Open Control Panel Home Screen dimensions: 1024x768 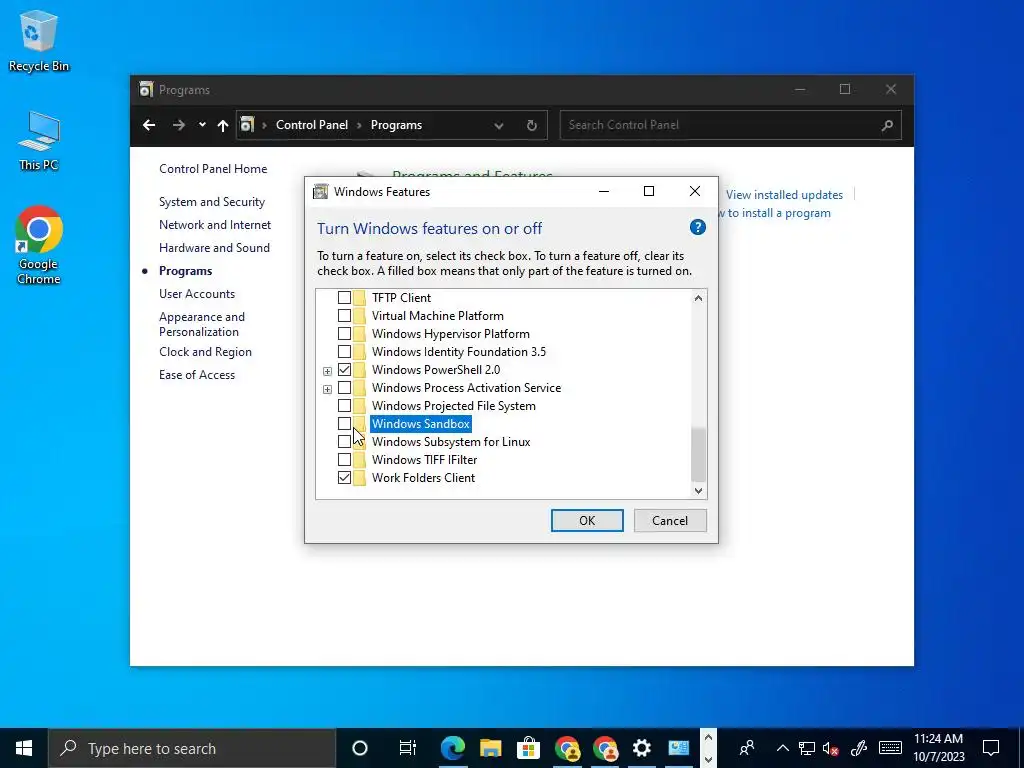tap(213, 168)
